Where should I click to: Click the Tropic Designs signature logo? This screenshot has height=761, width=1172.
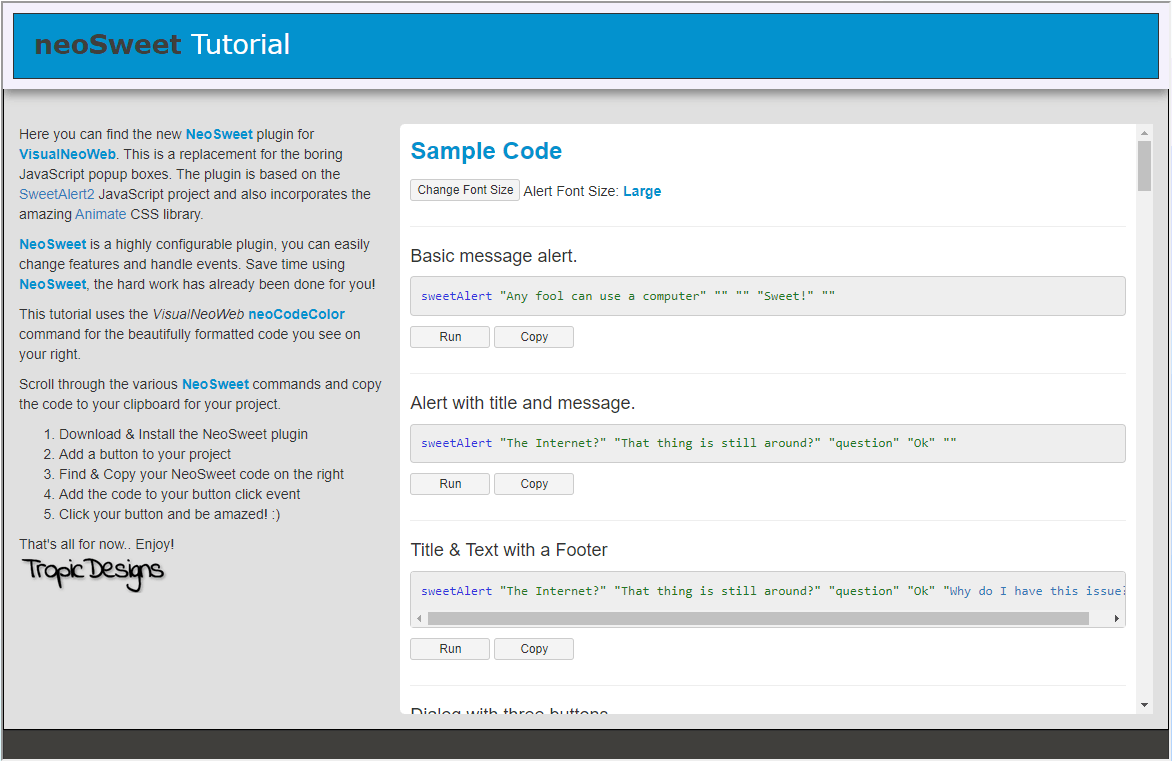point(93,573)
